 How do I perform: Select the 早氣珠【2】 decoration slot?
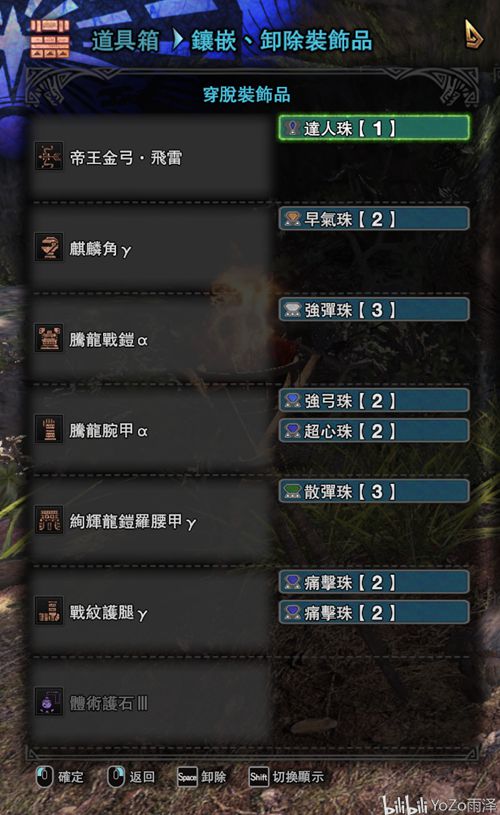(374, 219)
